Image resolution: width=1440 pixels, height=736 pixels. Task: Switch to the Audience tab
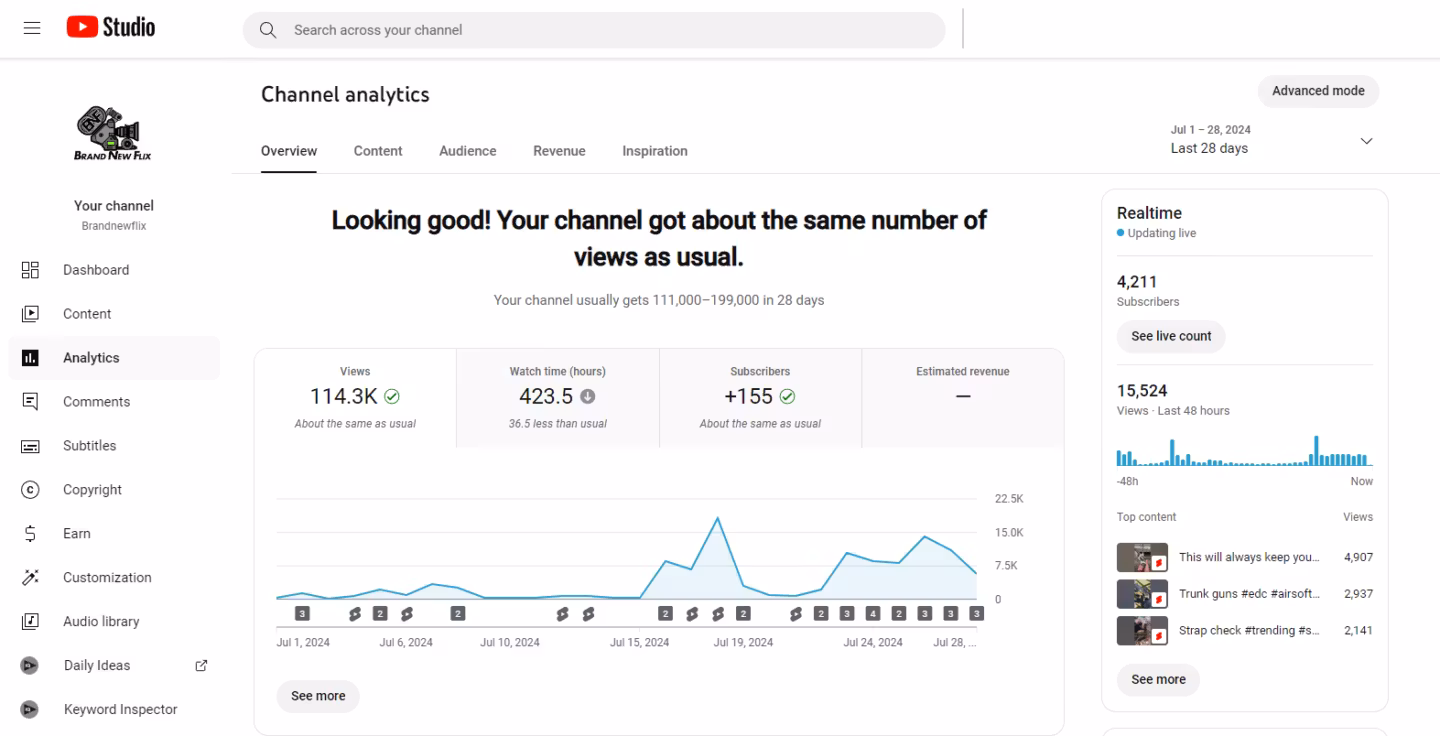467,151
